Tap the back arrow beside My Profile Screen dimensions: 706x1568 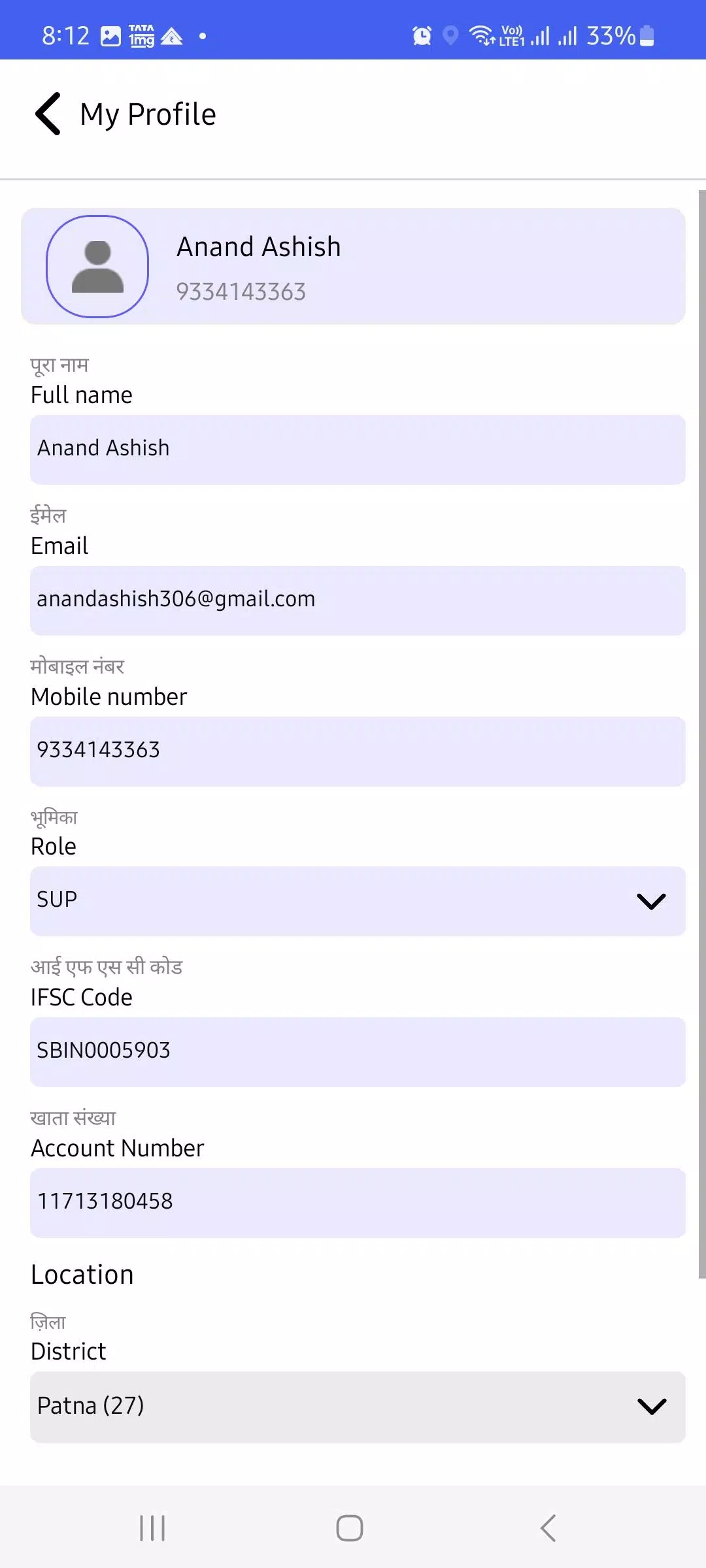[48, 114]
